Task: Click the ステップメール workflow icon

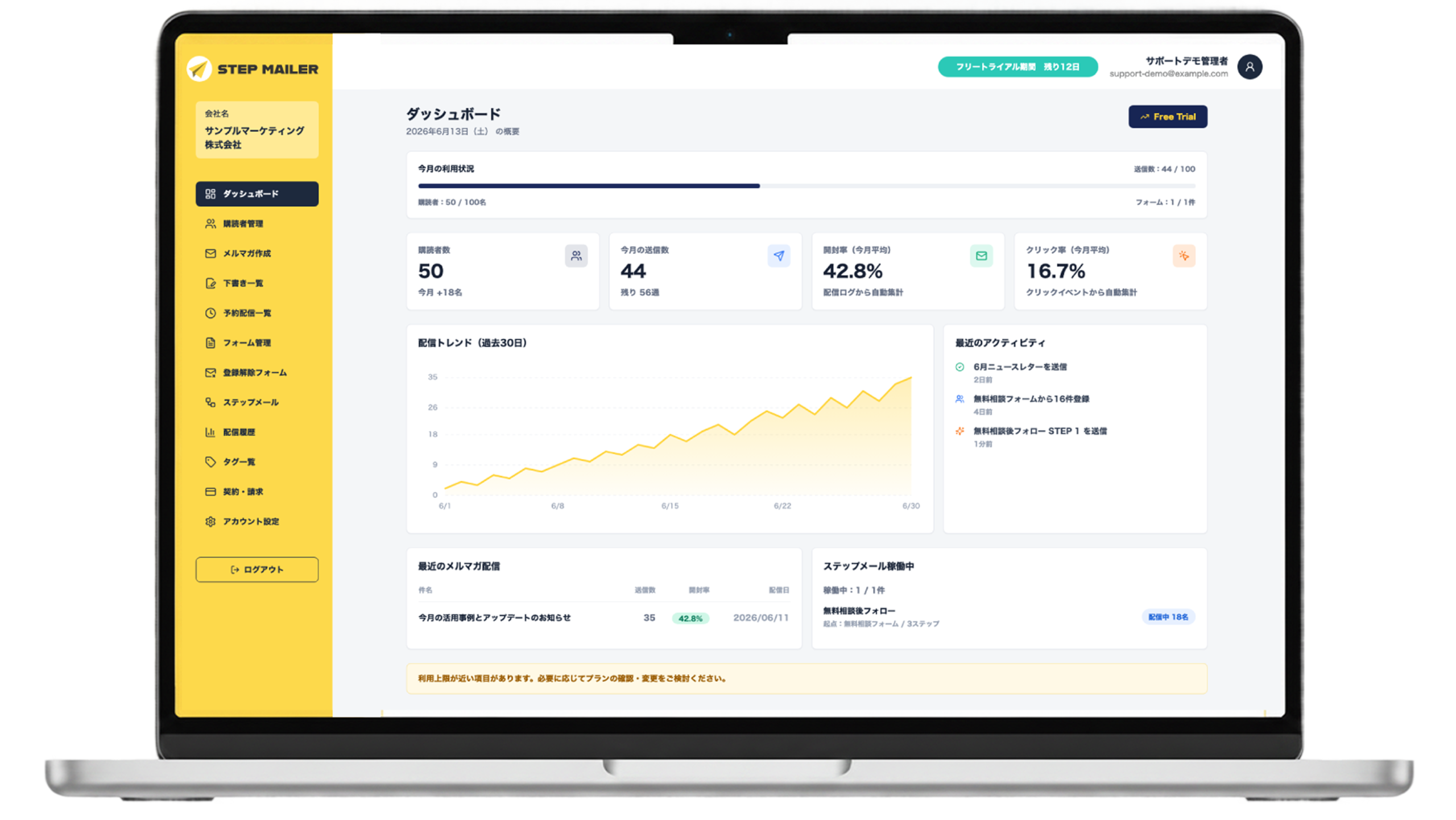Action: coord(210,402)
